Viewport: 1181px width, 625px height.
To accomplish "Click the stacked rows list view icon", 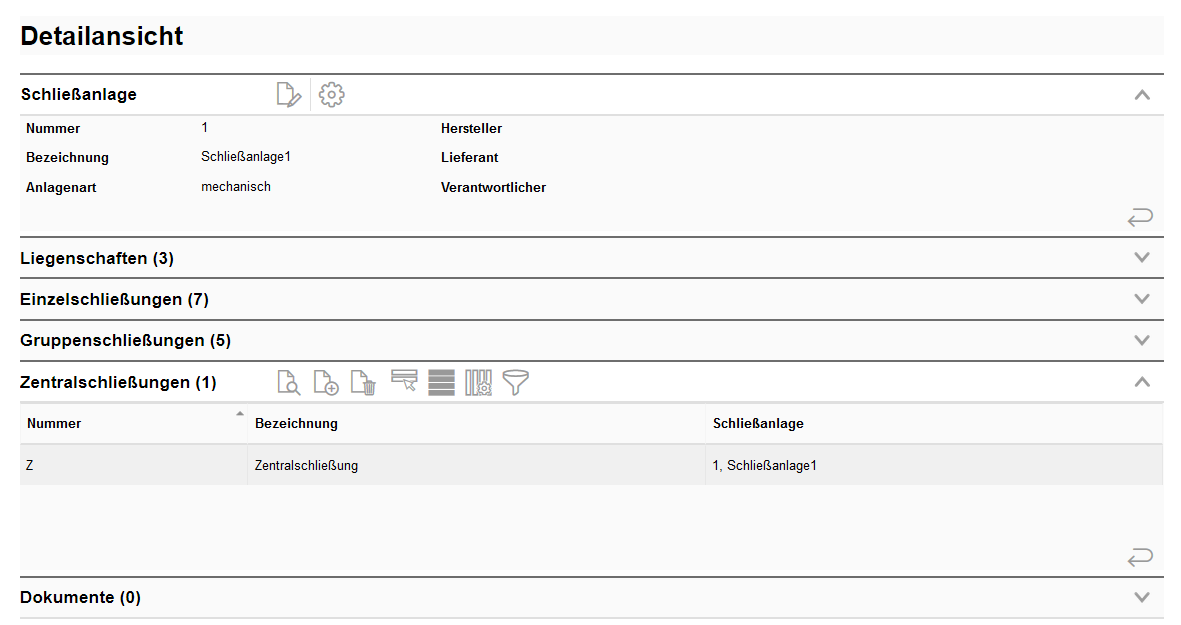I will coord(441,382).
